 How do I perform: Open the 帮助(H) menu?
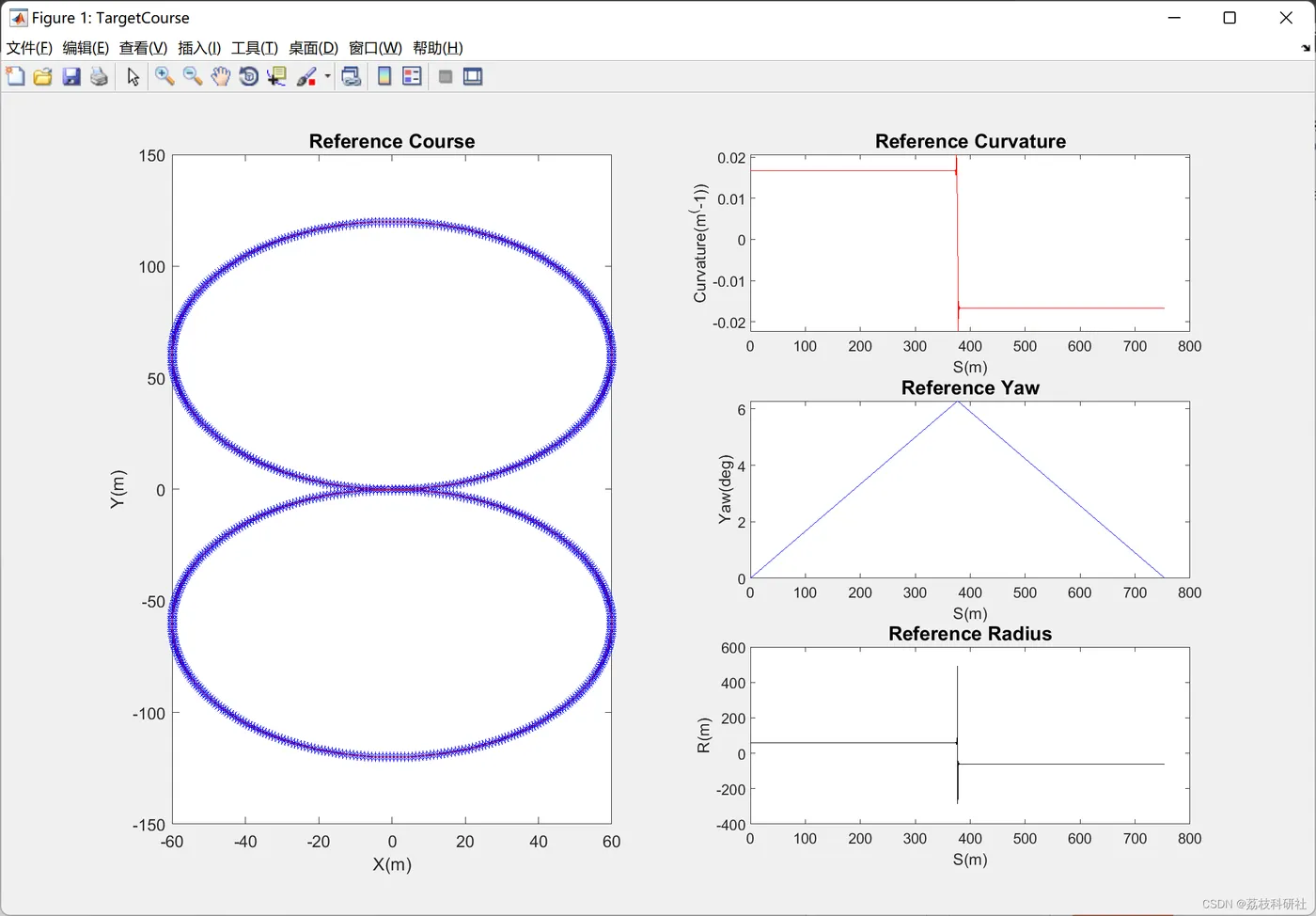click(438, 48)
